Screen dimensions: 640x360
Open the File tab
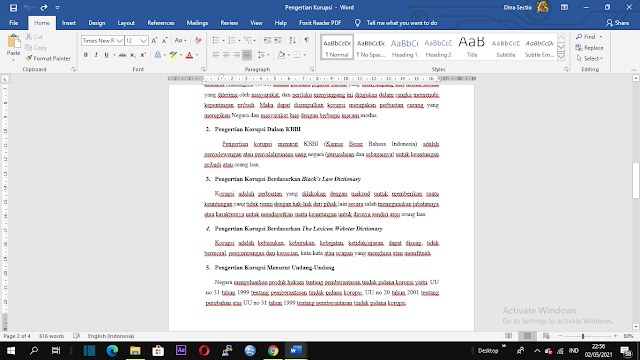pyautogui.click(x=13, y=23)
